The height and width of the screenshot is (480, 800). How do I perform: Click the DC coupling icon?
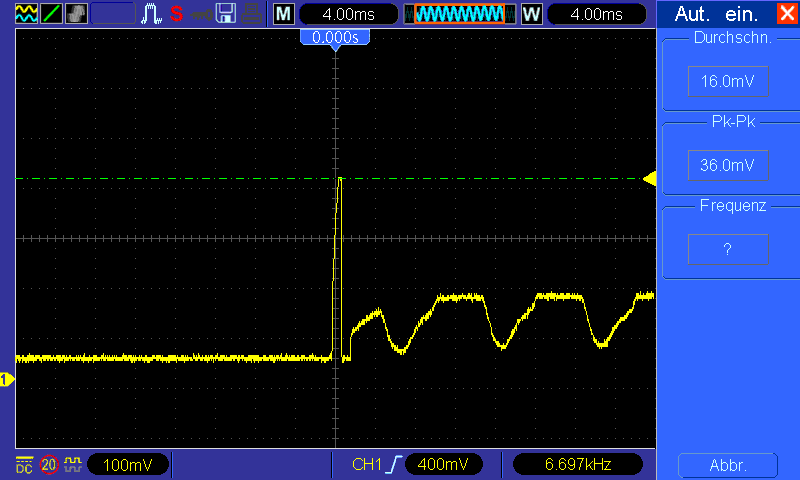click(24, 465)
